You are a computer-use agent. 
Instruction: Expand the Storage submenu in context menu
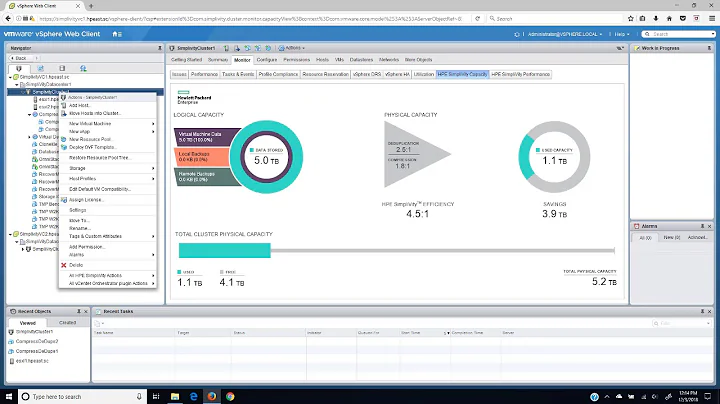coord(108,168)
